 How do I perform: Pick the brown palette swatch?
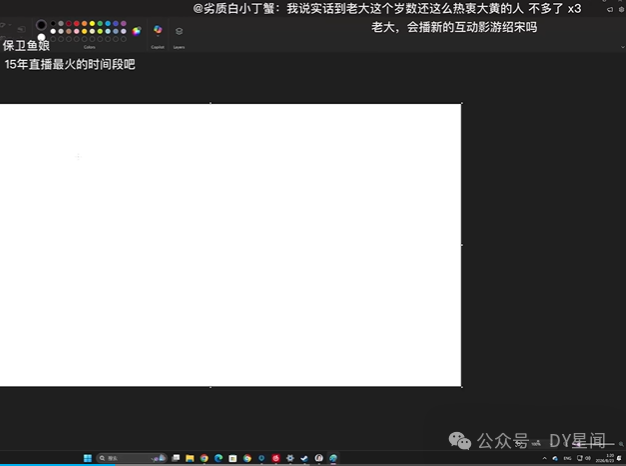[x=69, y=31]
